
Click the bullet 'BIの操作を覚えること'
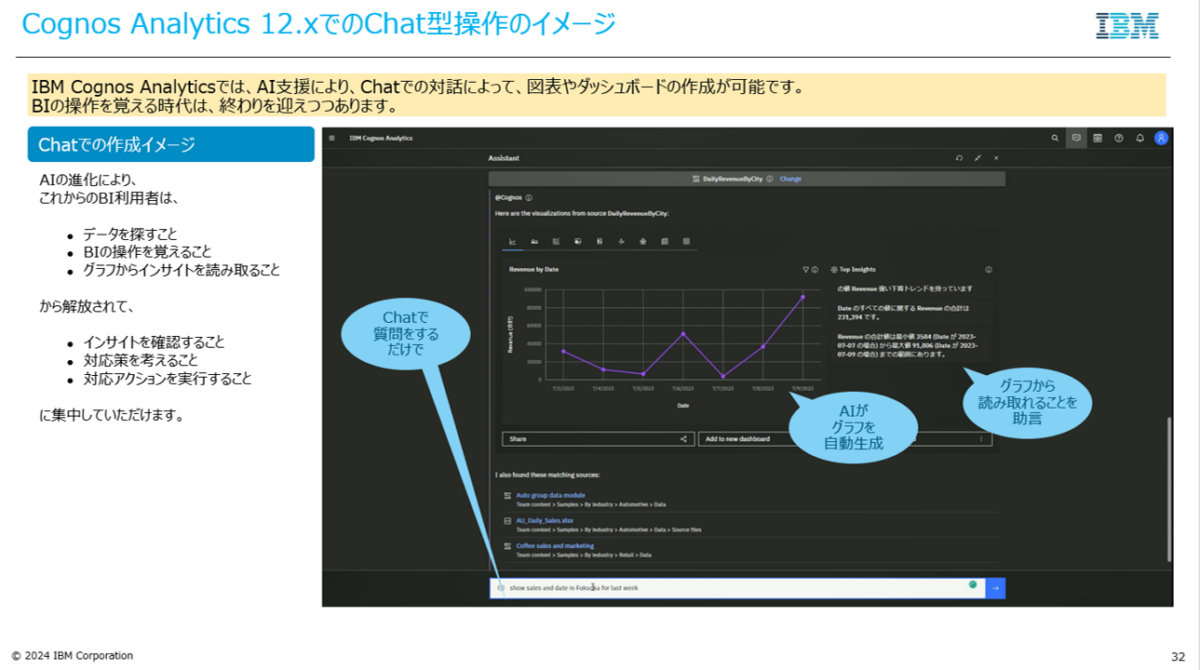[147, 252]
